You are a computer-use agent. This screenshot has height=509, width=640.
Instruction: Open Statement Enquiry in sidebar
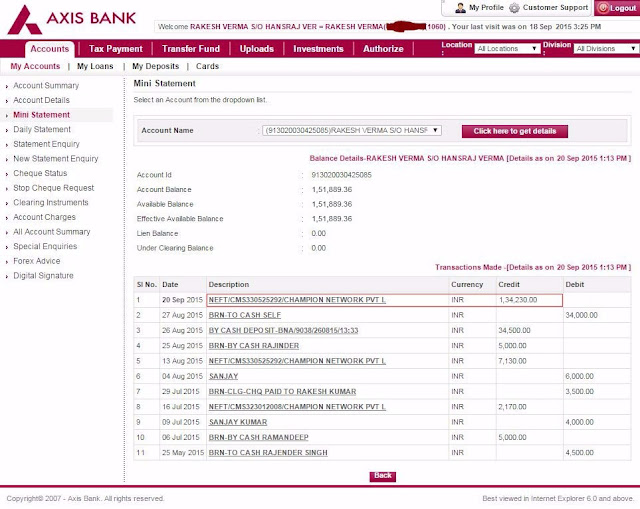tap(47, 144)
